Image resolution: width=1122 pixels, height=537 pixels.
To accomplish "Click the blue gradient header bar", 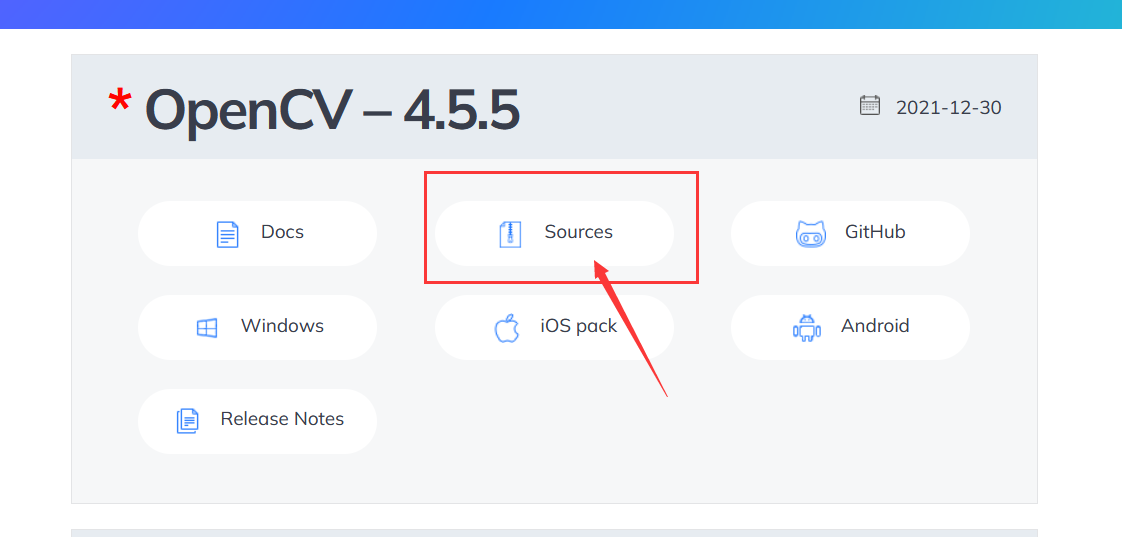I will click(561, 14).
